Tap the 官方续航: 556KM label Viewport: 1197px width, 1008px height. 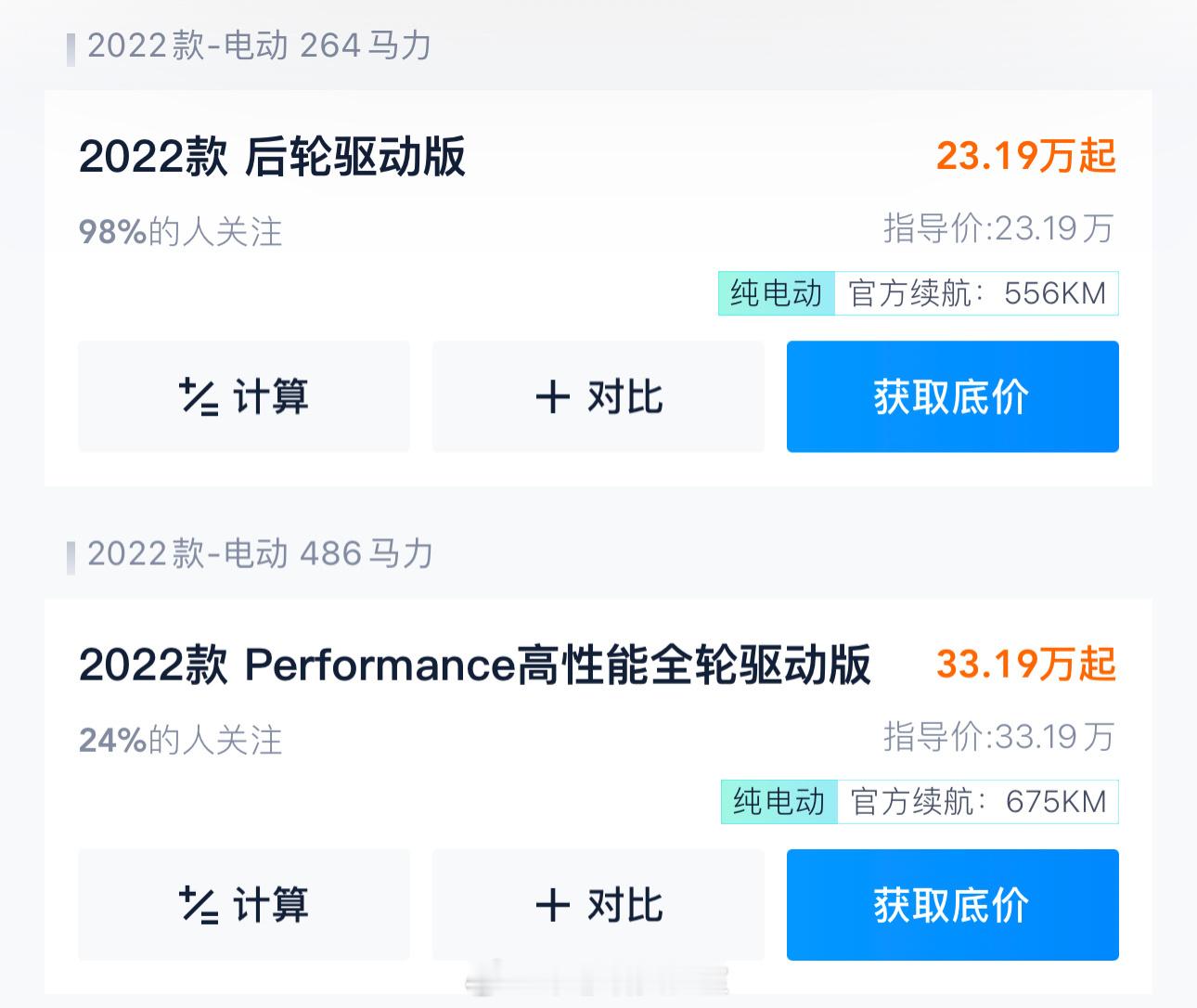(x=977, y=293)
